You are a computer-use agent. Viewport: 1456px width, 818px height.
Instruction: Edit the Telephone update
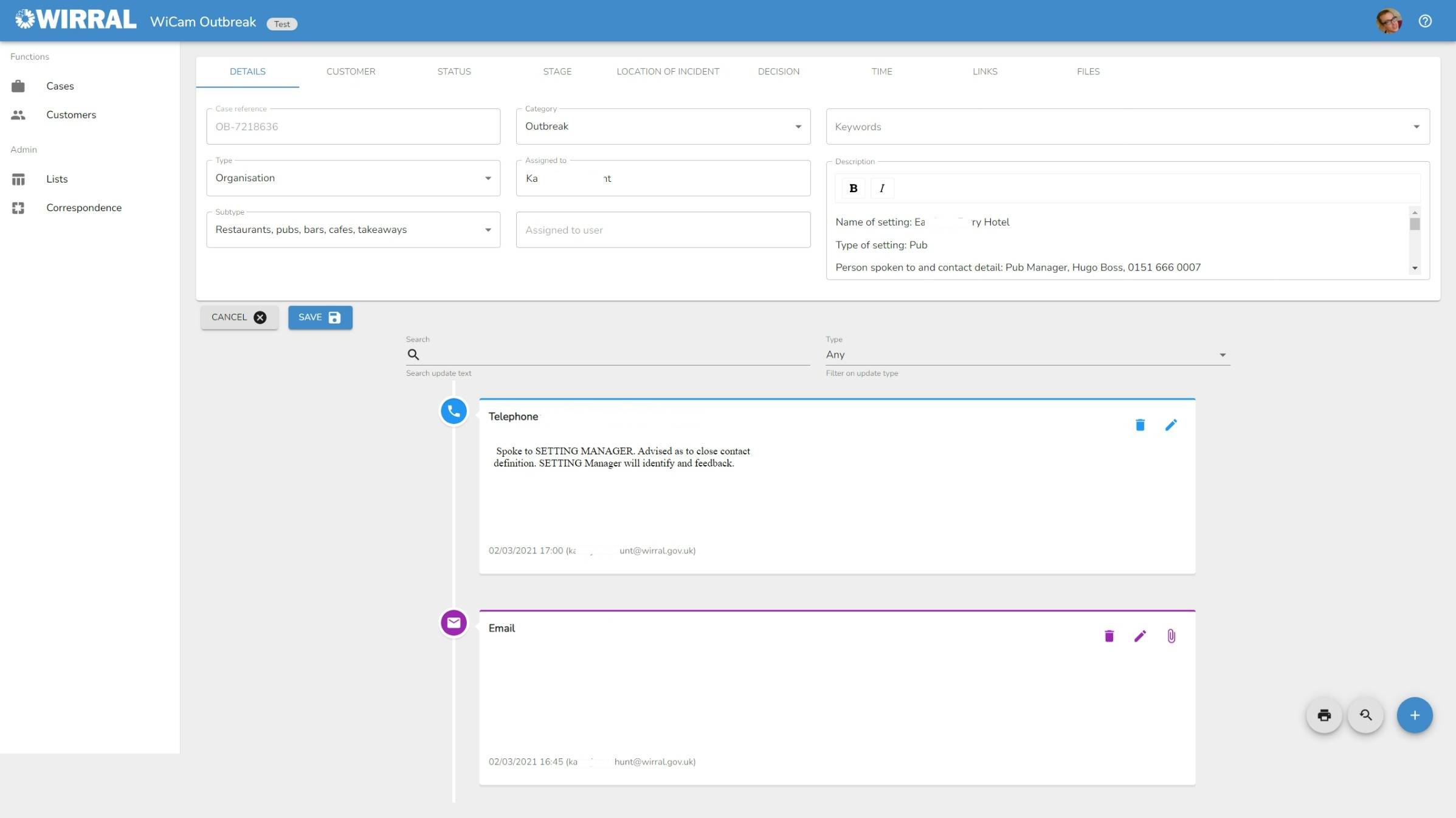[1171, 425]
